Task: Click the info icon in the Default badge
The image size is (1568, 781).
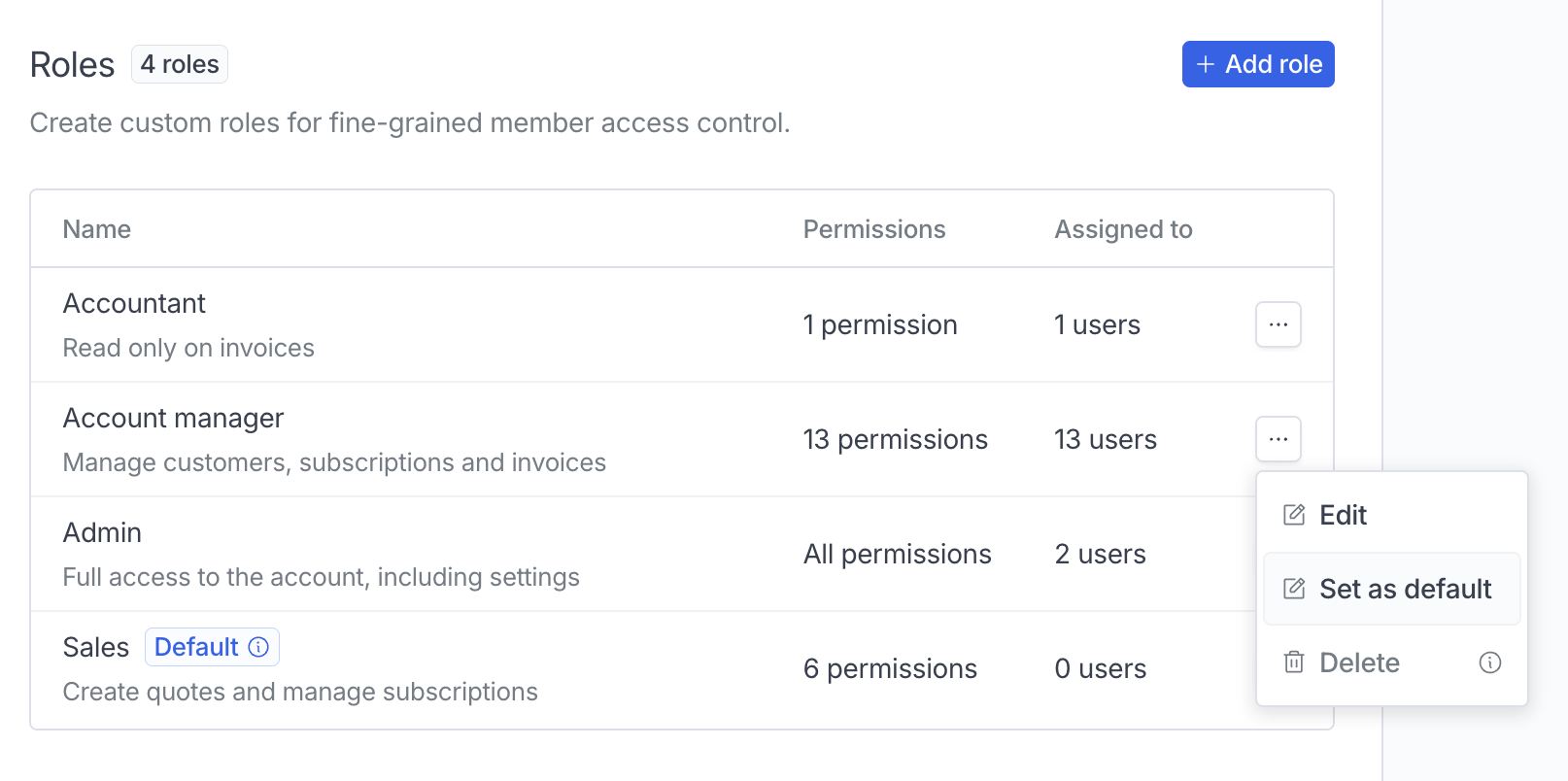Action: pyautogui.click(x=258, y=647)
